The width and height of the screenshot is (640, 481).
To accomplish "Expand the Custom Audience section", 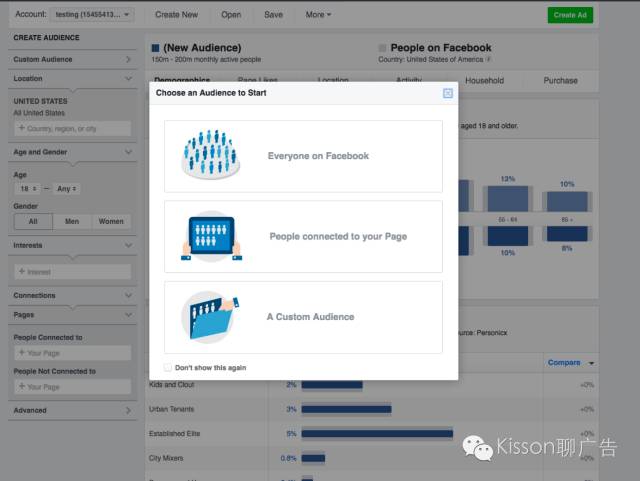I will pyautogui.click(x=72, y=60).
